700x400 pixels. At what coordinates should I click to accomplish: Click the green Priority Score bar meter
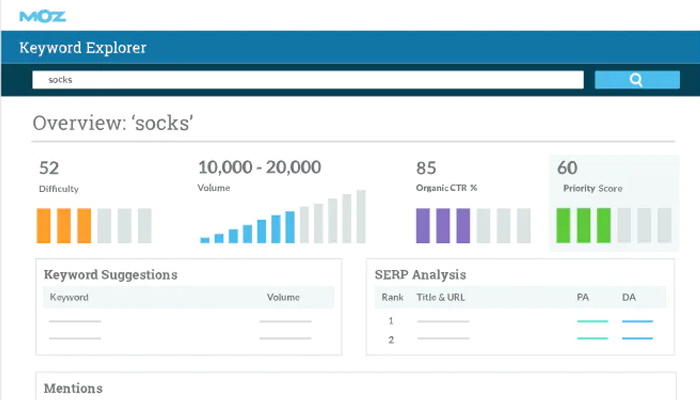pos(614,225)
